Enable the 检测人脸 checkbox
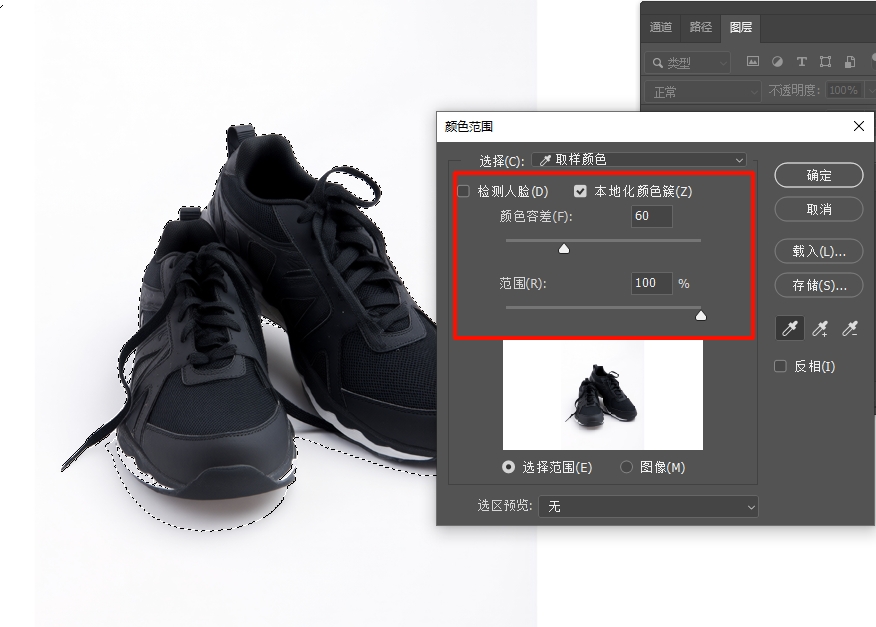This screenshot has height=627, width=876. click(463, 191)
